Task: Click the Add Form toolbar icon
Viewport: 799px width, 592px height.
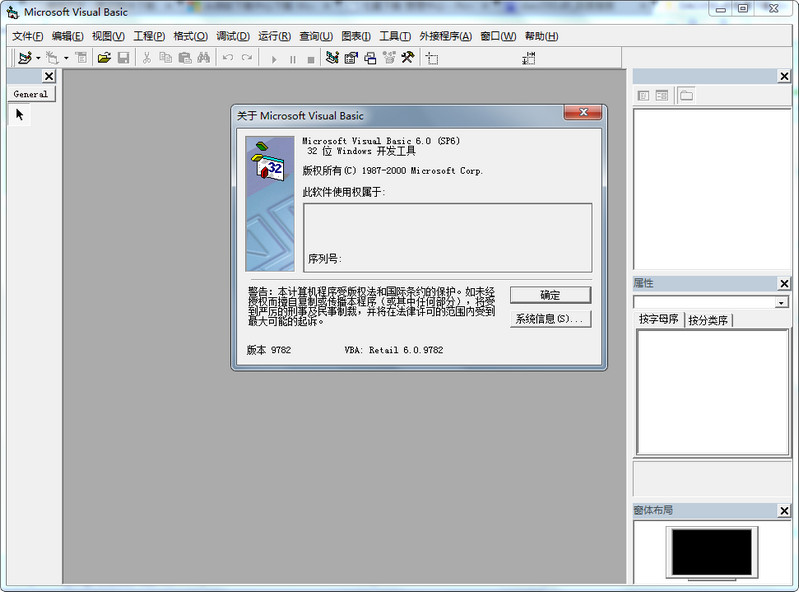Action: coord(52,58)
